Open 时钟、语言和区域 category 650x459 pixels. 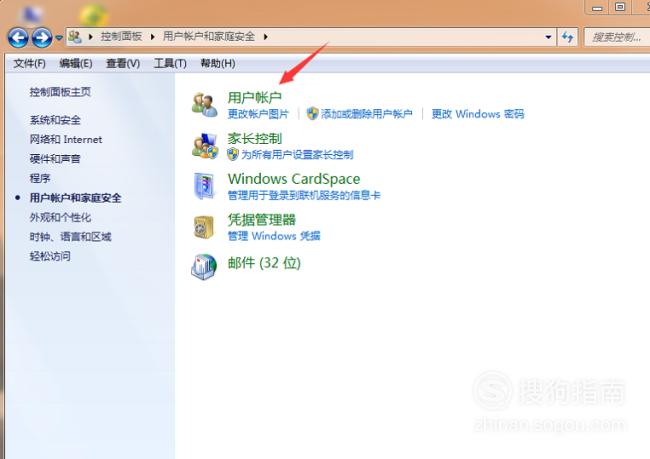(x=70, y=237)
